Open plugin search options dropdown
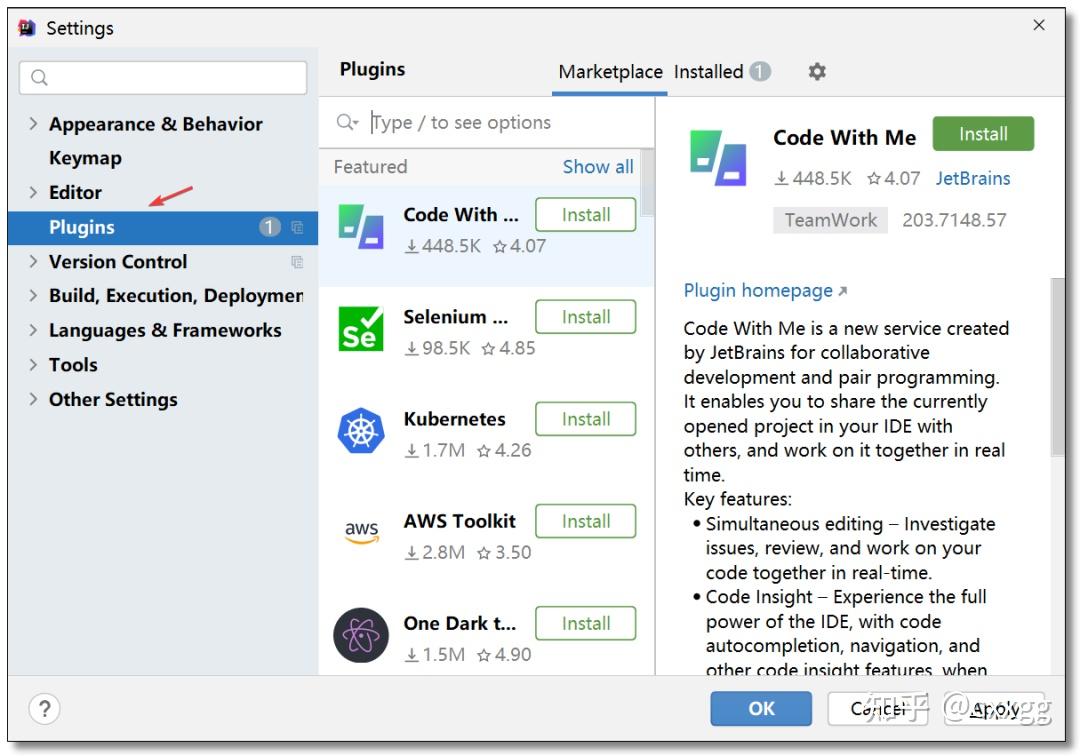 347,122
